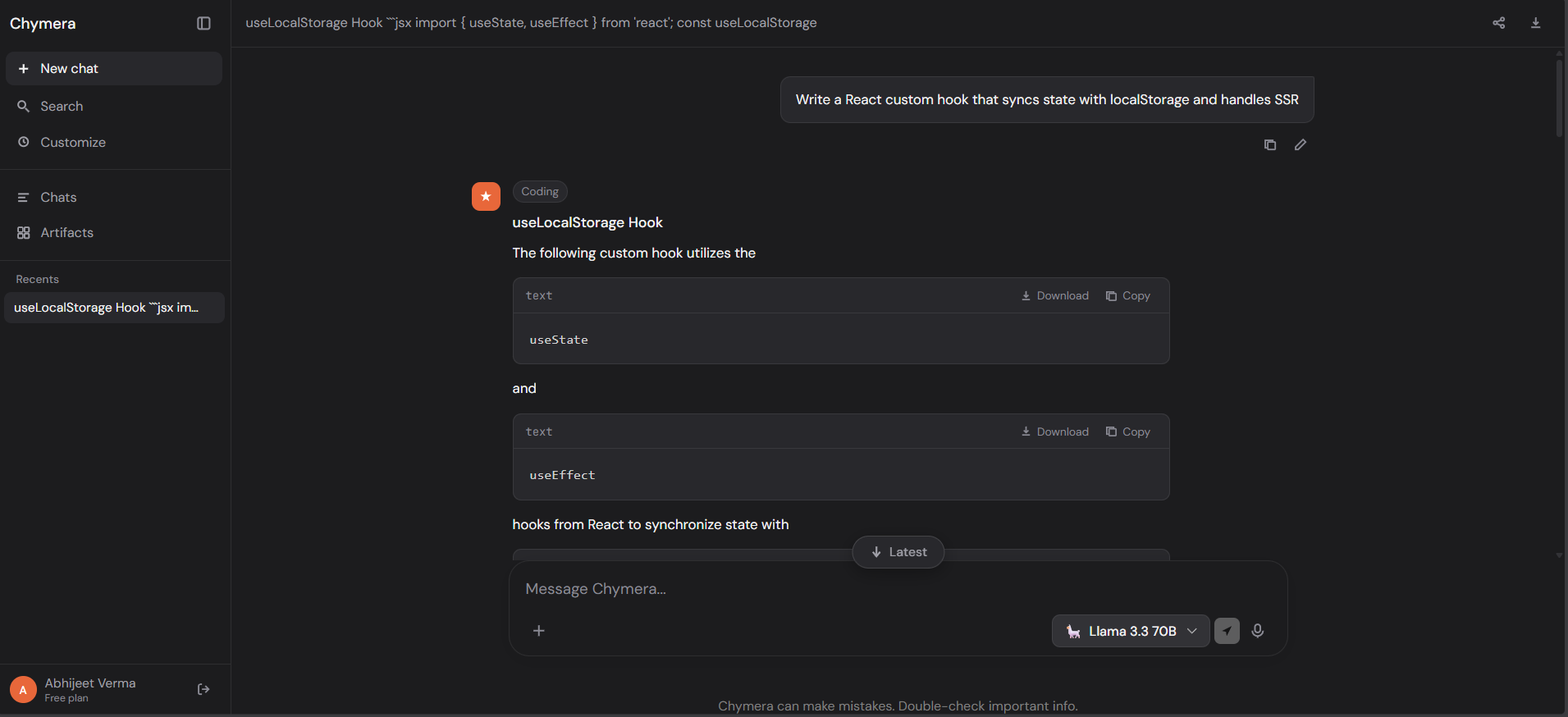Screen dimensions: 1568x717
Task: Click the send message arrow button
Action: tap(1227, 631)
